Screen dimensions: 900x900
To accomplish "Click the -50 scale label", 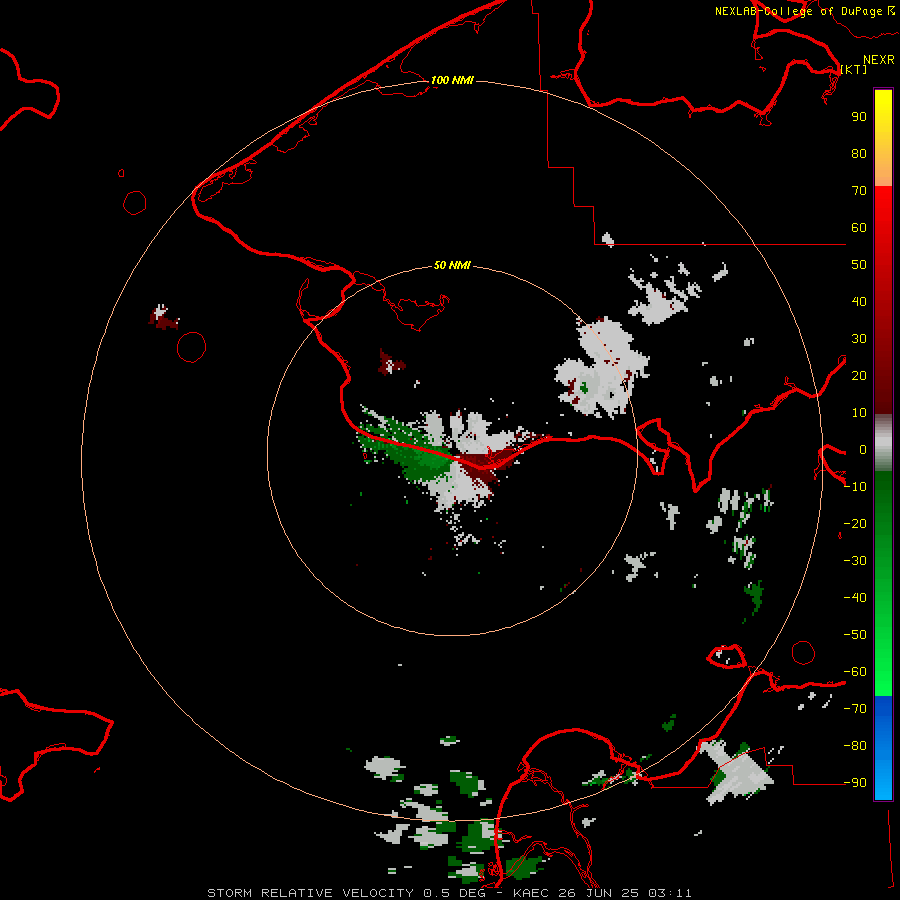I will tap(855, 635).
